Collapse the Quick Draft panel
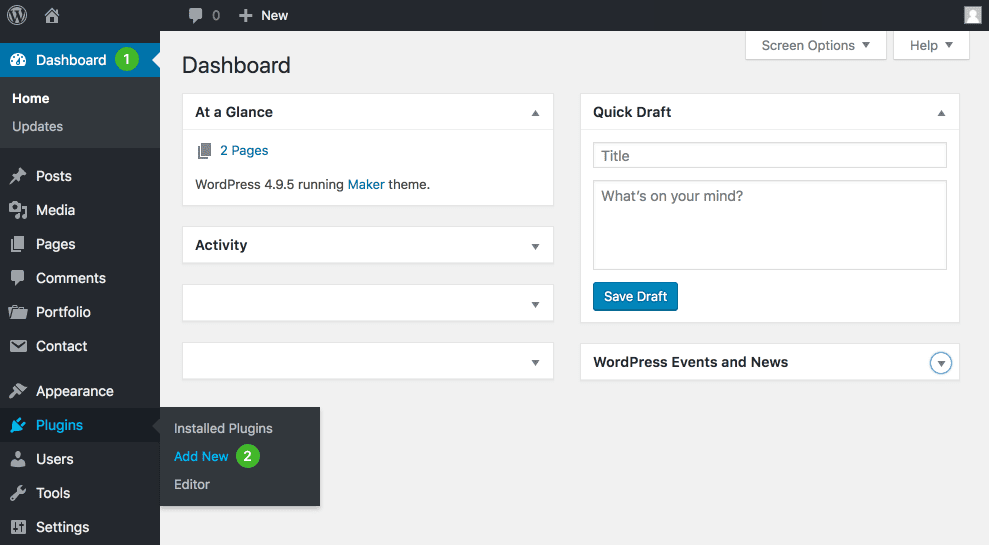The width and height of the screenshot is (989, 545). pos(941,113)
